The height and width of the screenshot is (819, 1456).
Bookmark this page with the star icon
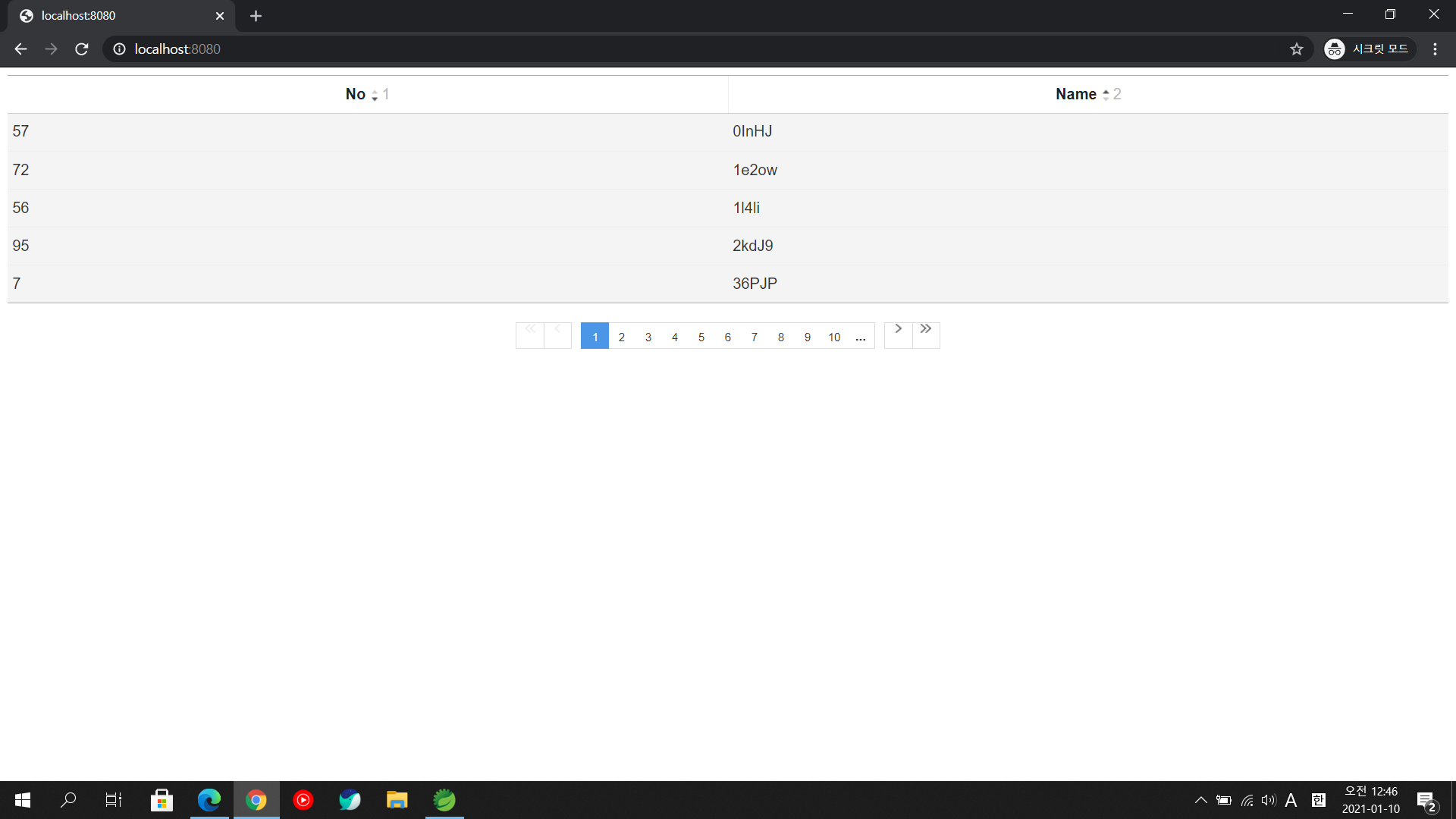[1297, 49]
